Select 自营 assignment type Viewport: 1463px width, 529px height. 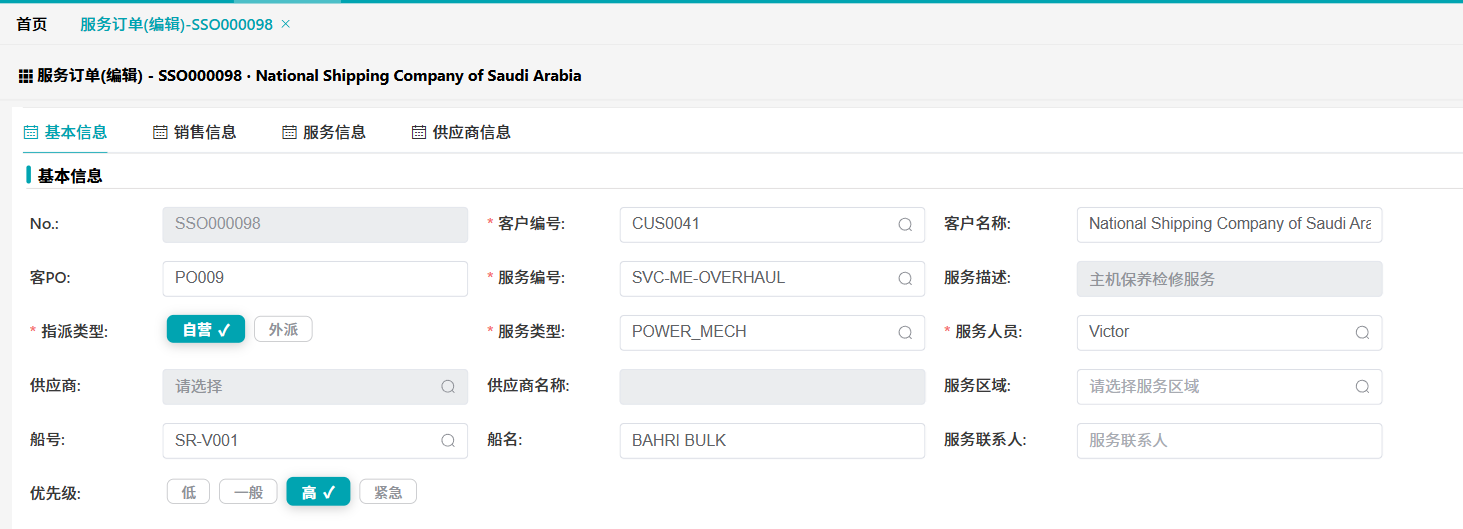[x=205, y=330]
